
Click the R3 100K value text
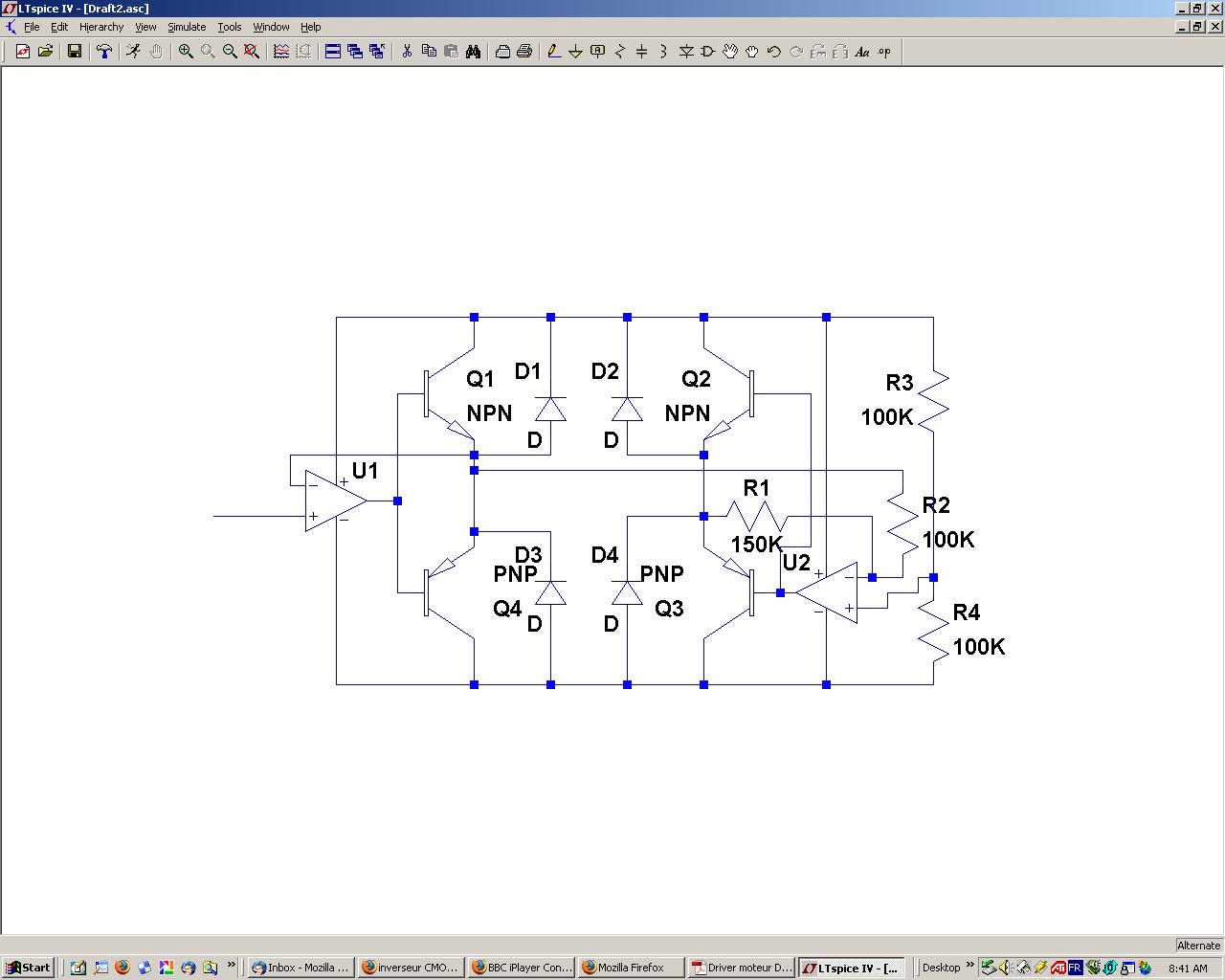(887, 417)
